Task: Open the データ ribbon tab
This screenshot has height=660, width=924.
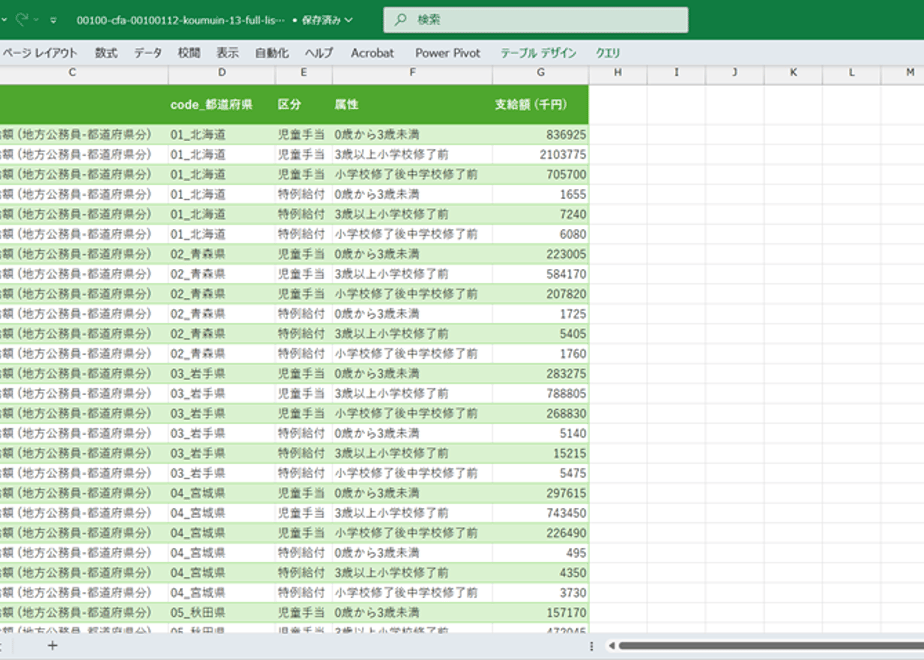Action: tap(147, 53)
